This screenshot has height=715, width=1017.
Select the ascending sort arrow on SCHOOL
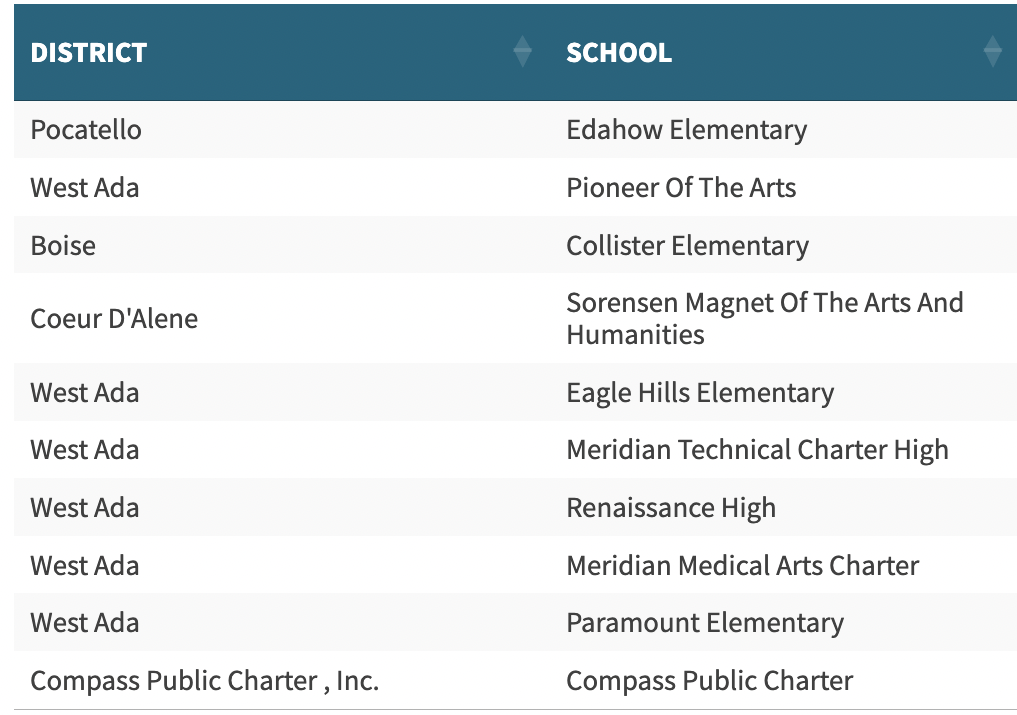tap(992, 43)
